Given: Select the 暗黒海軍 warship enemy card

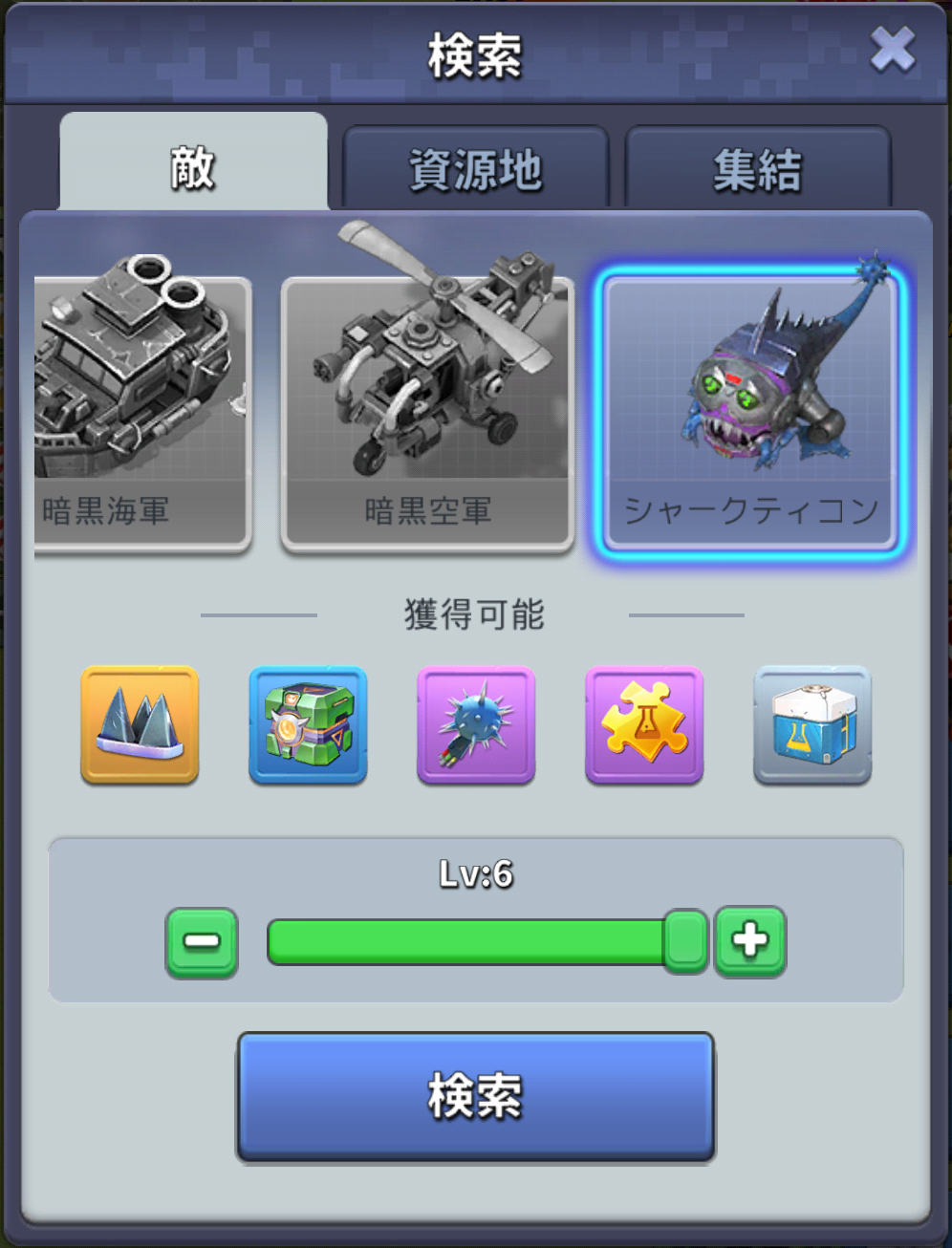Looking at the screenshot, I should (141, 414).
